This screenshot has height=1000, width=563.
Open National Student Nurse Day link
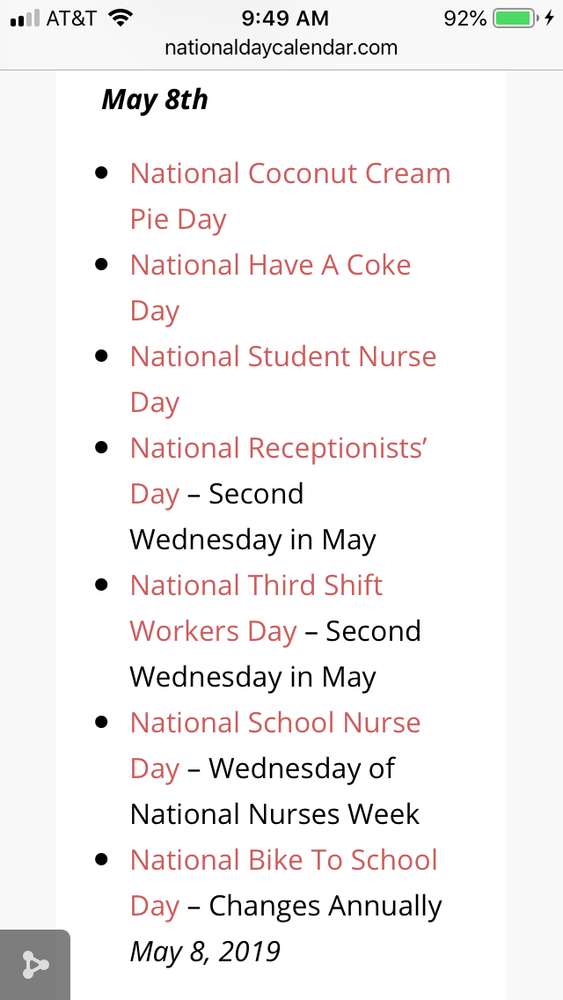[x=283, y=379]
